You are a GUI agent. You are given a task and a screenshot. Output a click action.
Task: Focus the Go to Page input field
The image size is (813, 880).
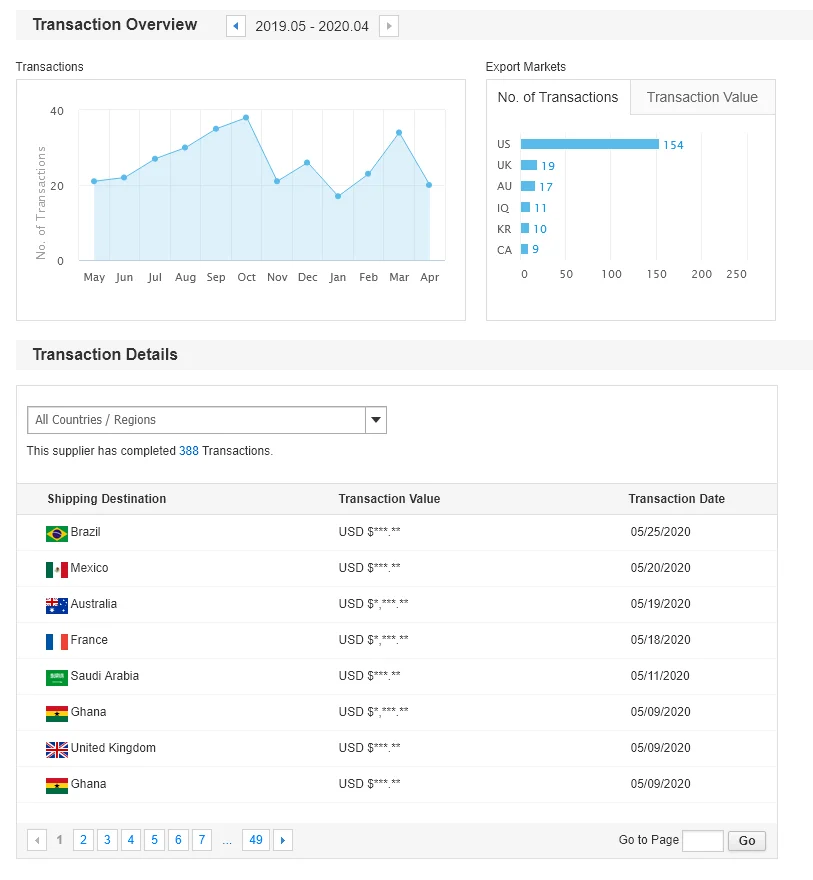[702, 840]
